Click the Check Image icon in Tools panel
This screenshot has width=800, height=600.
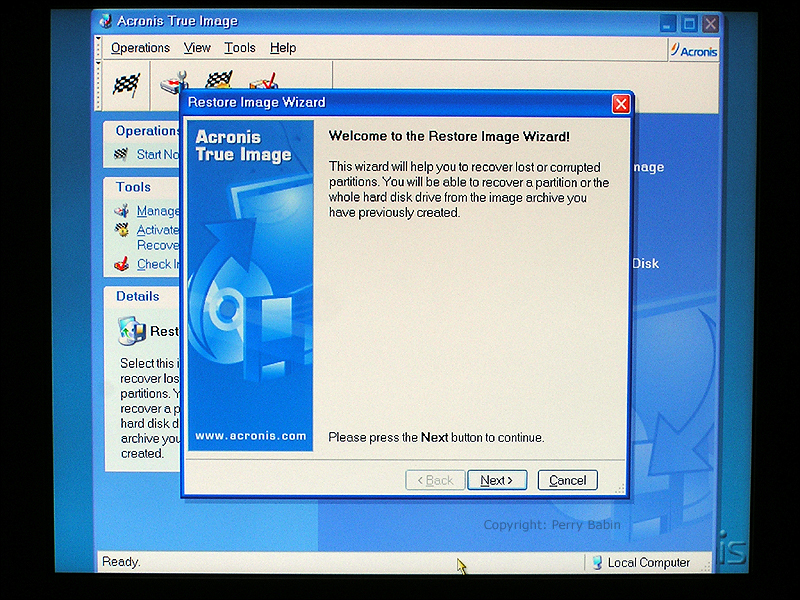tap(121, 264)
